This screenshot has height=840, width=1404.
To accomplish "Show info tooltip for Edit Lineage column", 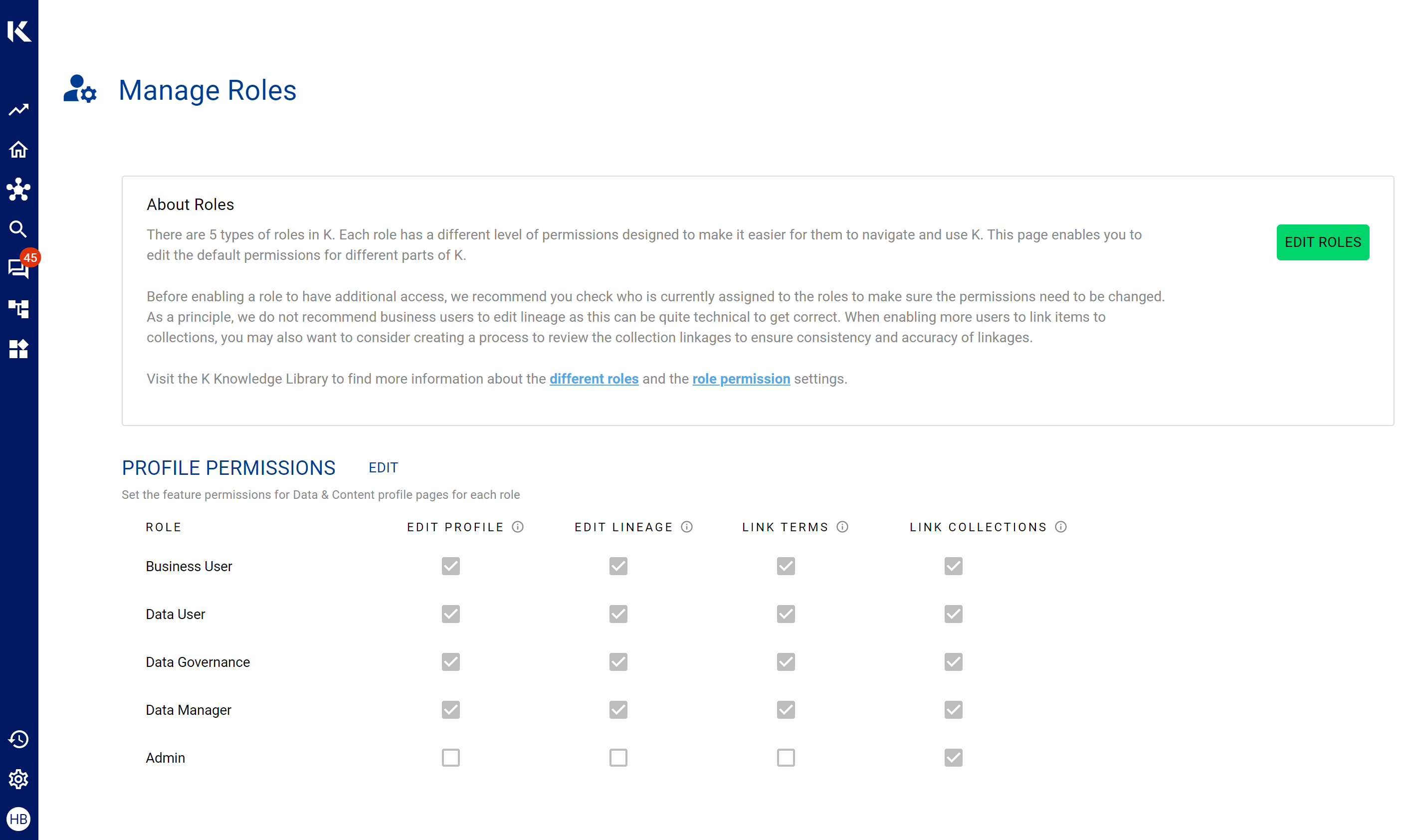I will click(687, 527).
